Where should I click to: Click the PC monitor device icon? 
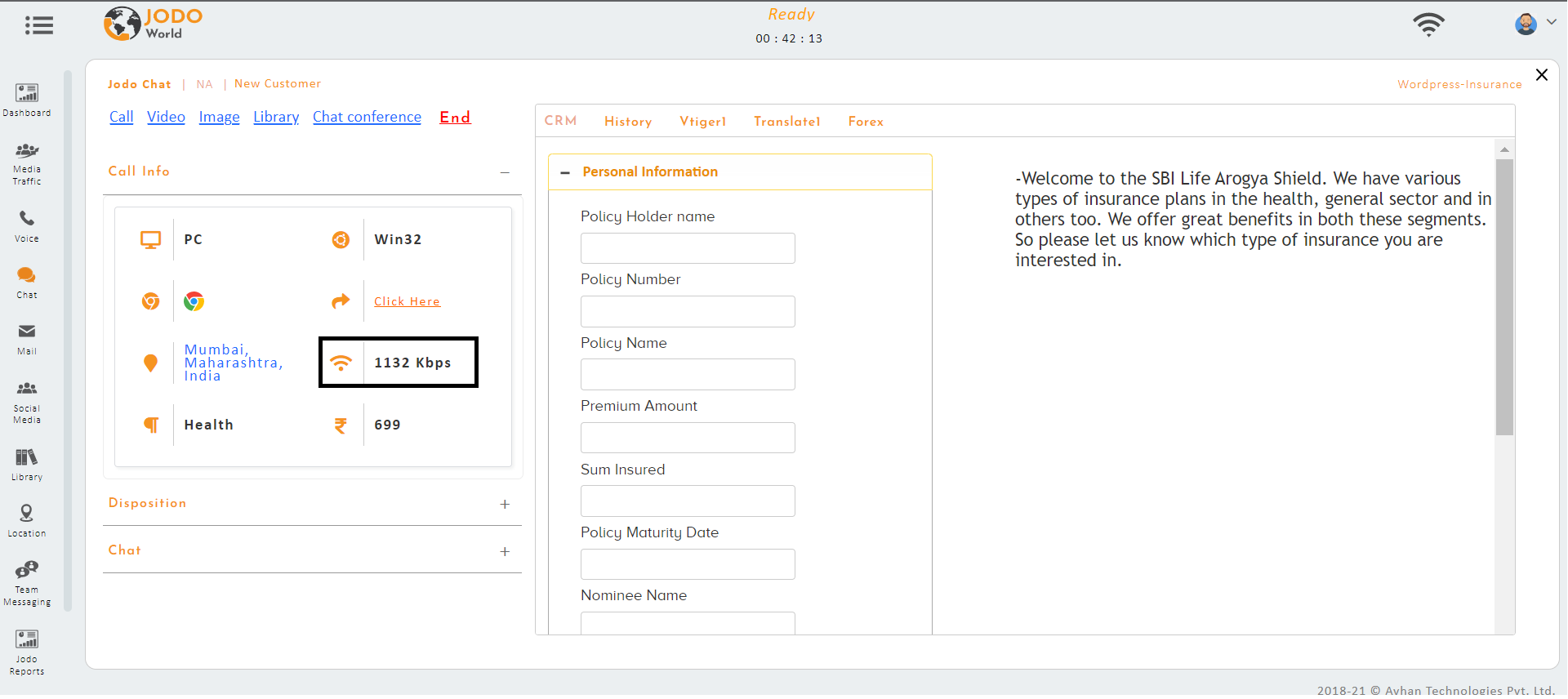[150, 240]
